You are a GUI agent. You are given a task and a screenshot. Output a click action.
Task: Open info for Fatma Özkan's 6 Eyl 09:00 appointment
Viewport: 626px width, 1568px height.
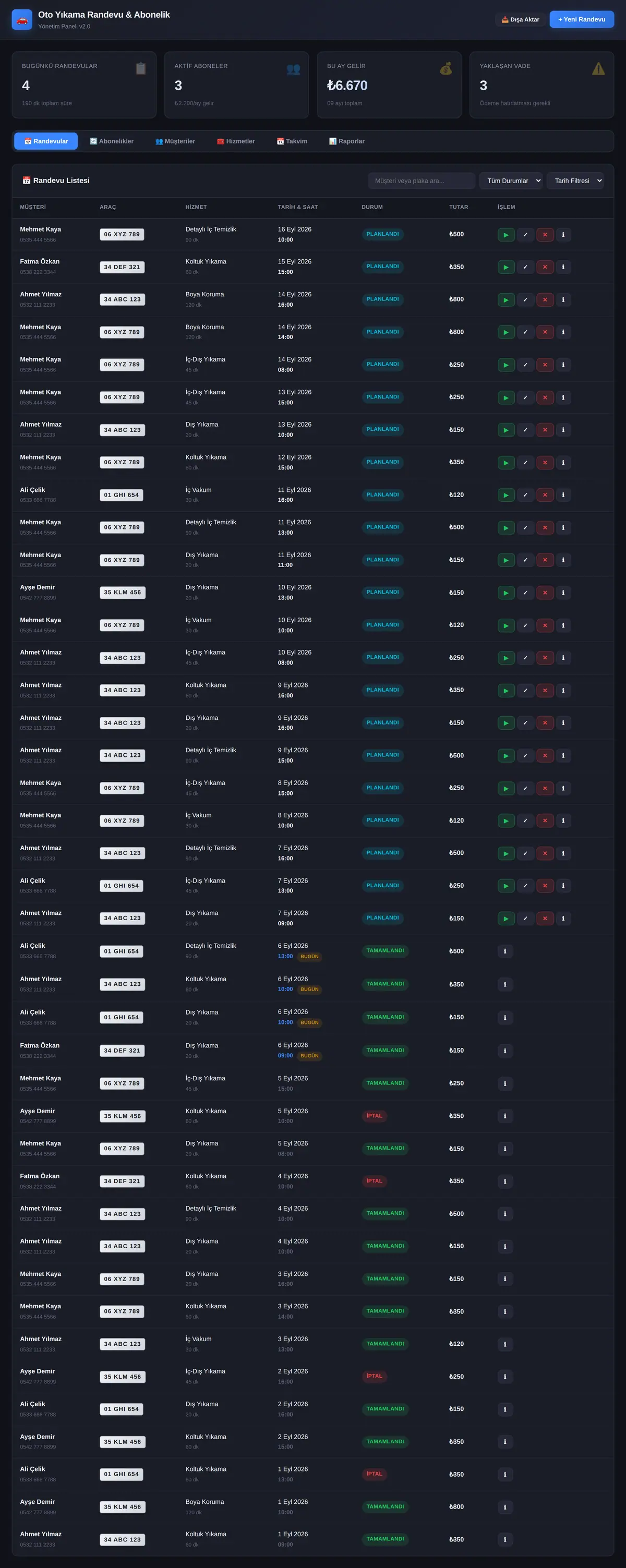point(505,1051)
